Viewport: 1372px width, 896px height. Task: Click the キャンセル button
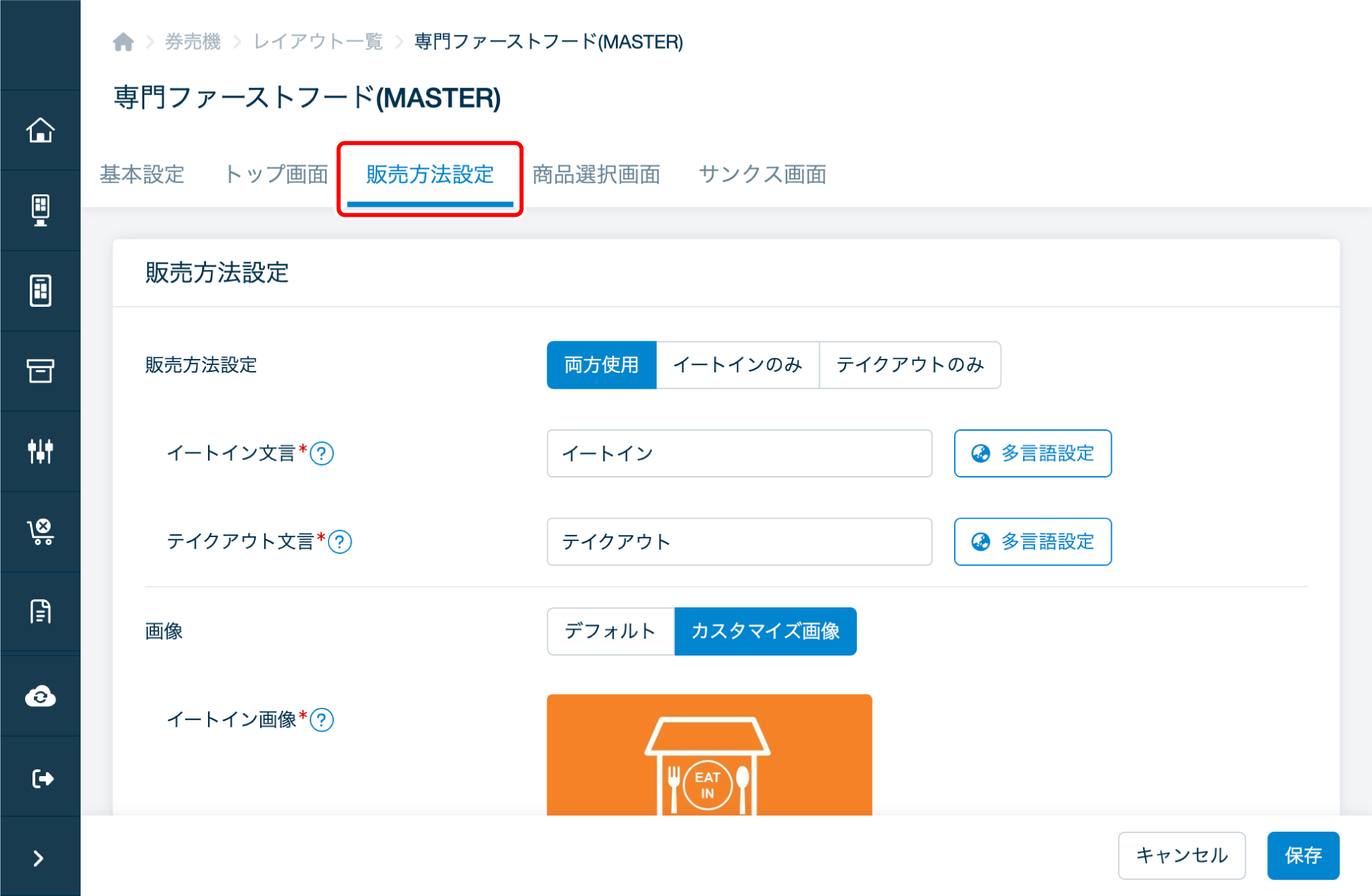coord(1182,855)
